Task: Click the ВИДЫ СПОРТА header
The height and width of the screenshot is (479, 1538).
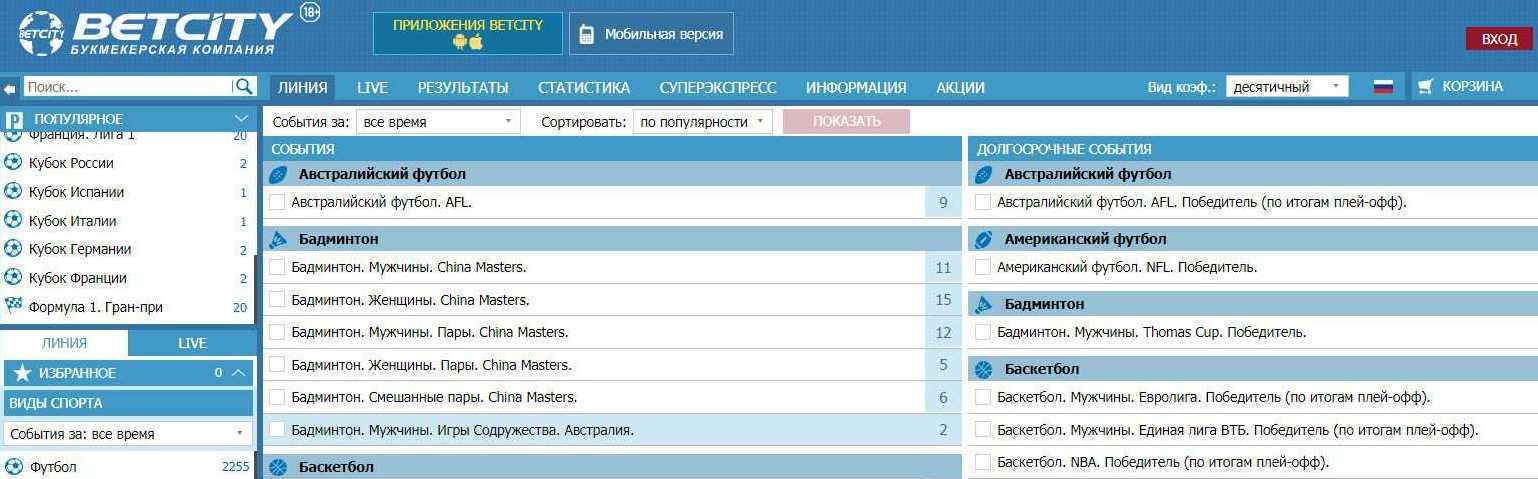Action: 128,403
